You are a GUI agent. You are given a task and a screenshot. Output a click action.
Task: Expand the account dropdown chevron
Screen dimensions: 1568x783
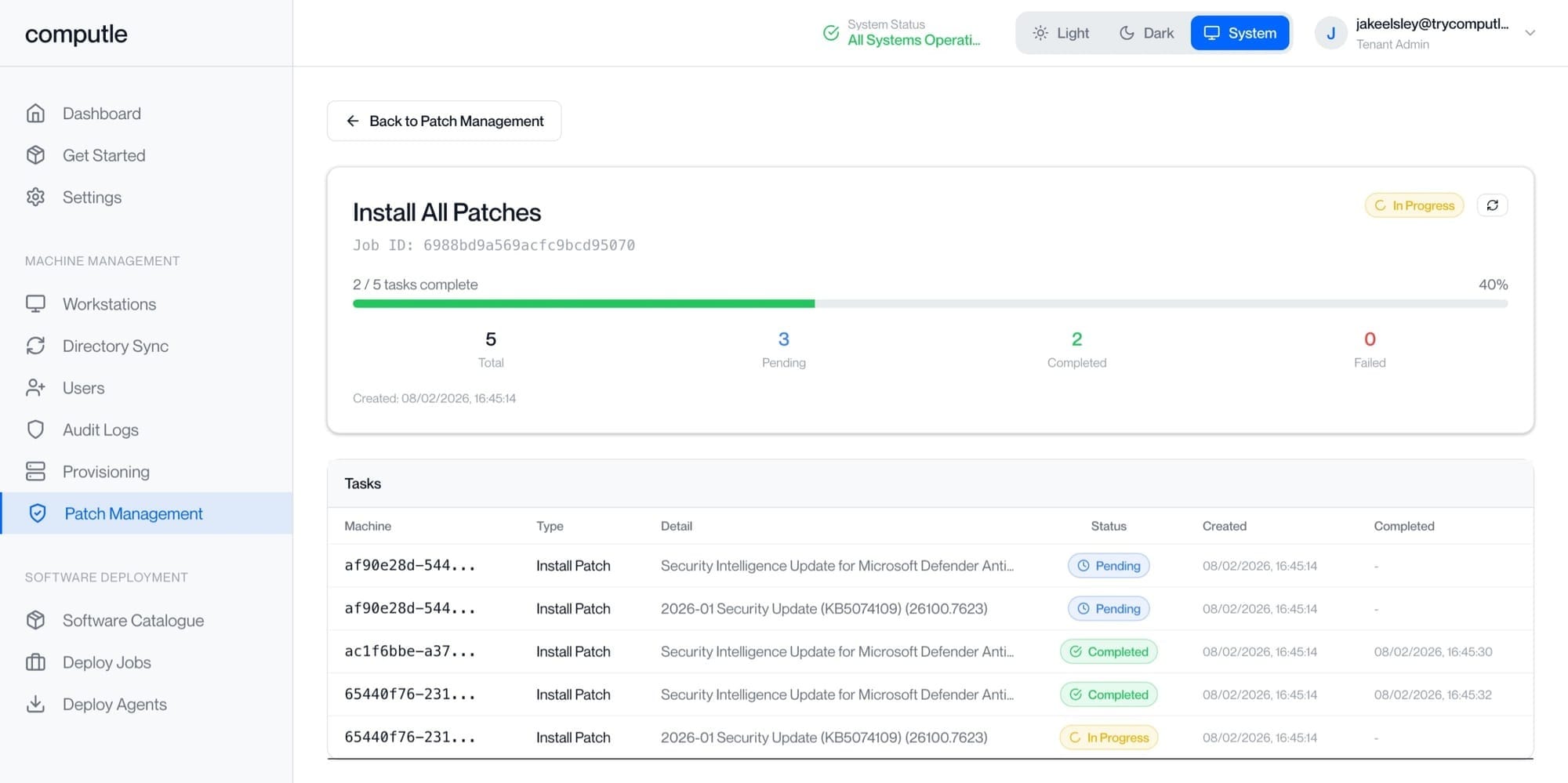click(x=1530, y=33)
